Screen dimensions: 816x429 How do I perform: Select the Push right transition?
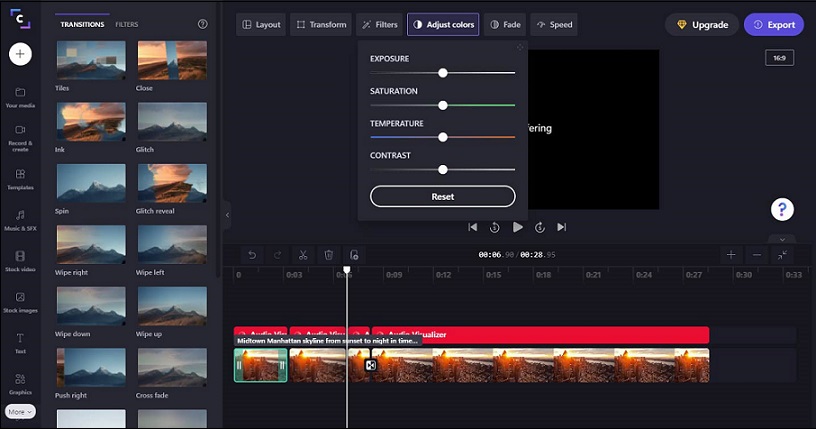tap(91, 368)
